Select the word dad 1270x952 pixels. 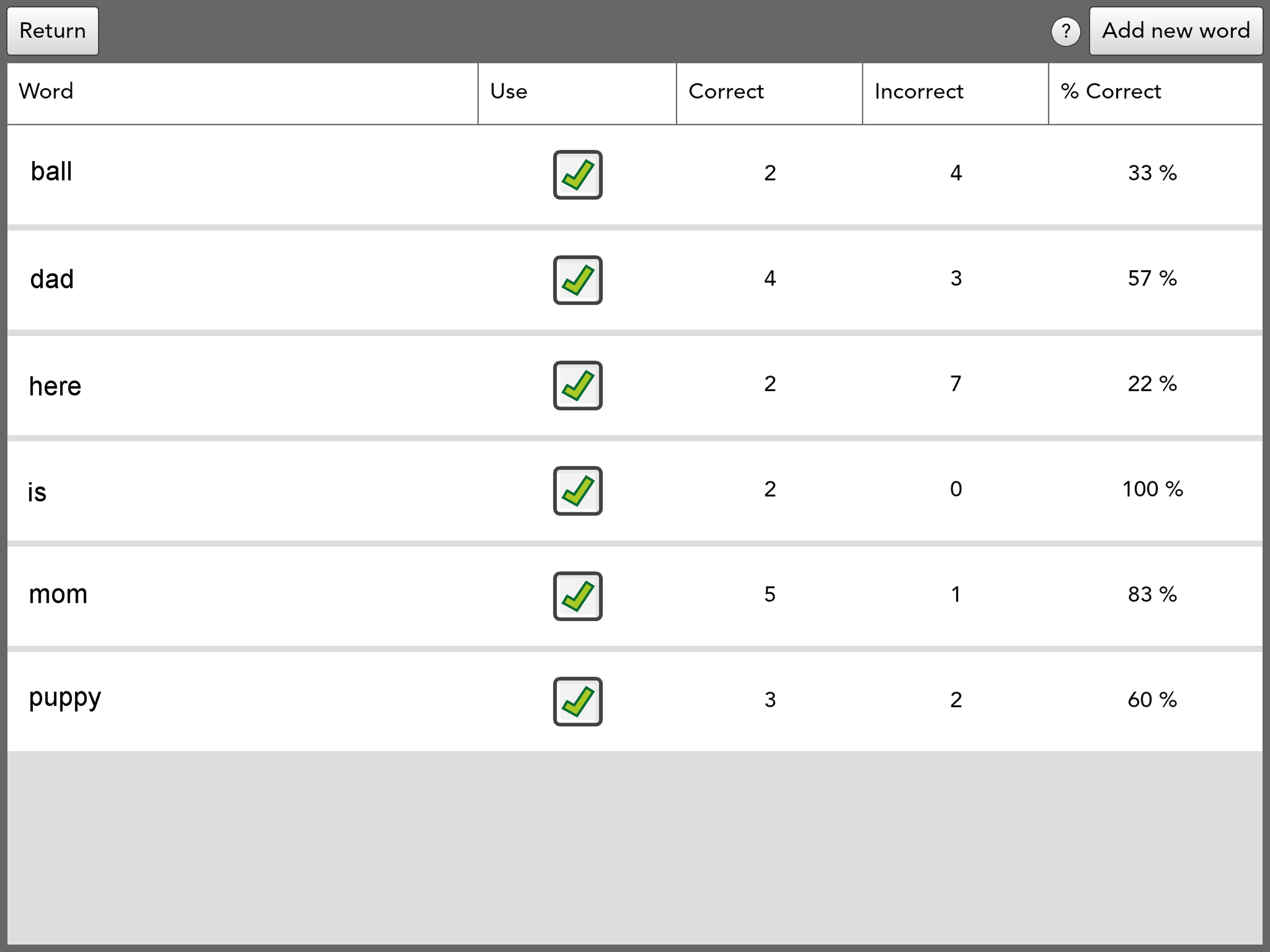(x=52, y=279)
